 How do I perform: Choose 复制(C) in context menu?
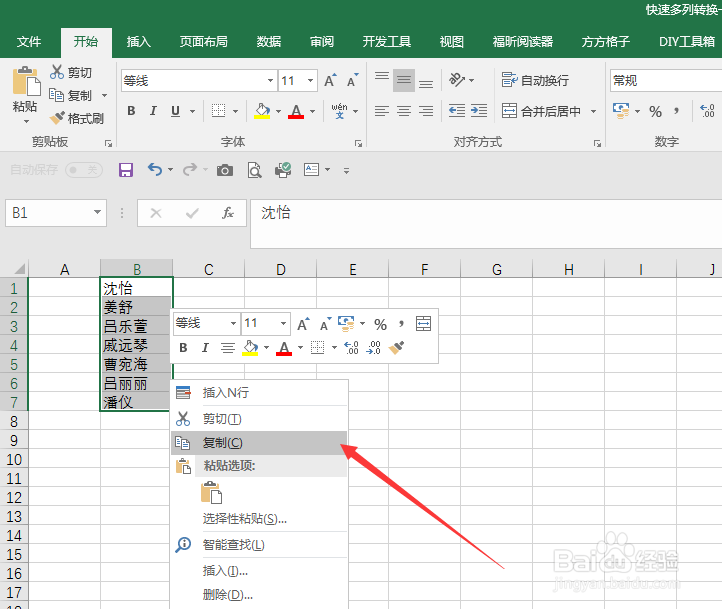tap(259, 443)
